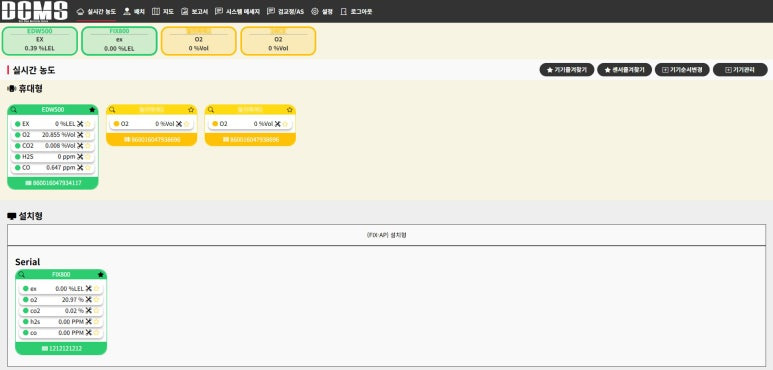Click the 20.855 %Vol reading
The height and width of the screenshot is (370, 773).
(59, 135)
